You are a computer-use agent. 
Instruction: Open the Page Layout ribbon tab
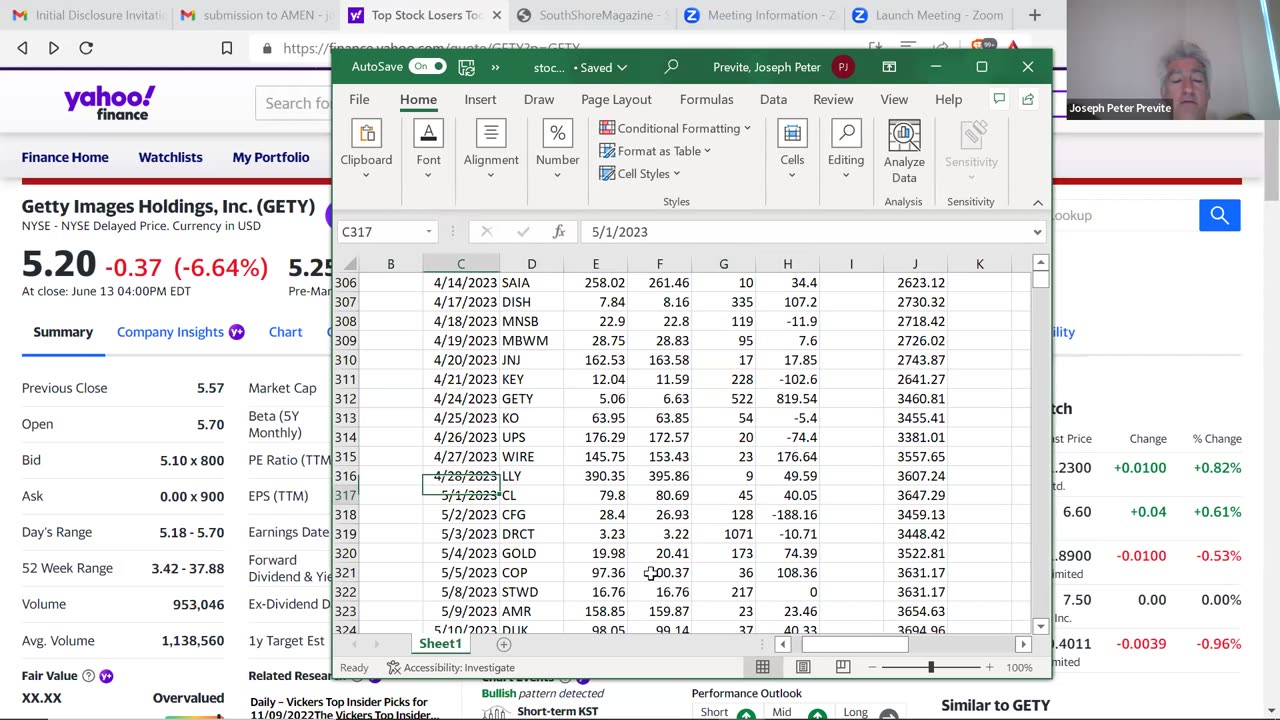tap(616, 99)
